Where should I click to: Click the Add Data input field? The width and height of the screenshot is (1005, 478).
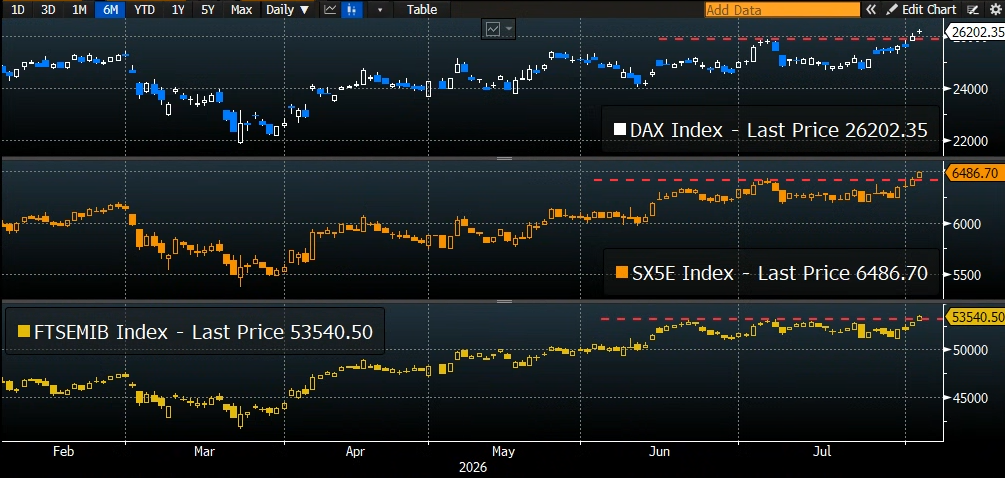pos(782,10)
